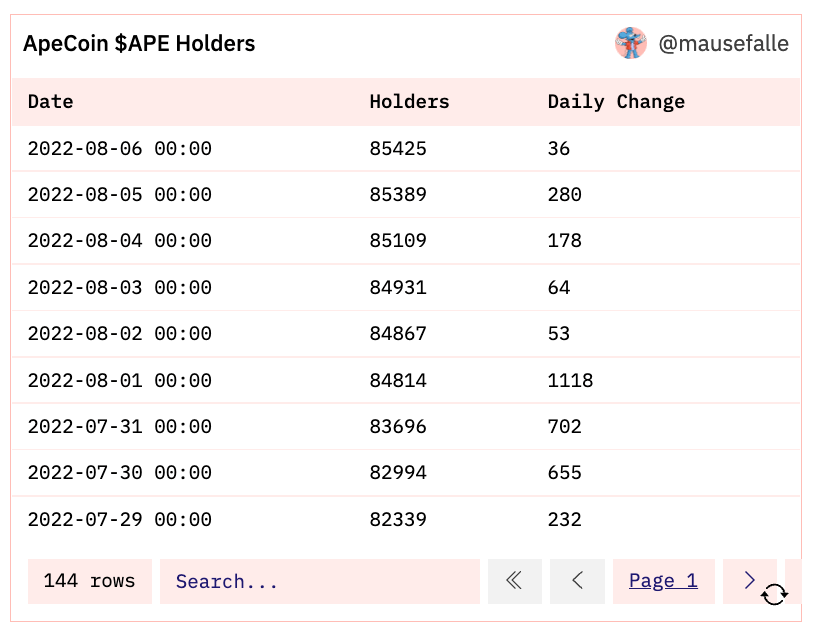Viewport: 820px width, 634px height.
Task: Click the Search input field
Action: coord(319,581)
